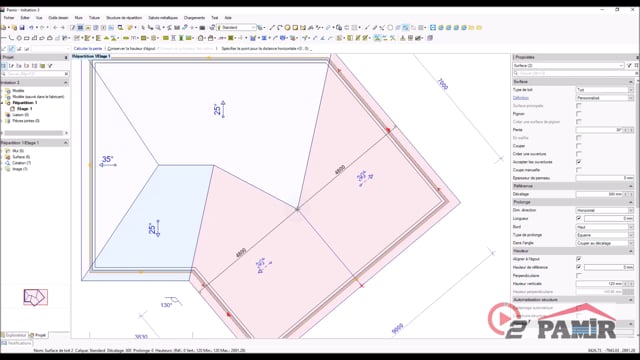Viewport: 640px width, 360px height.
Task: Select the rectangle shape tool on second toolbar row
Action: point(27,38)
